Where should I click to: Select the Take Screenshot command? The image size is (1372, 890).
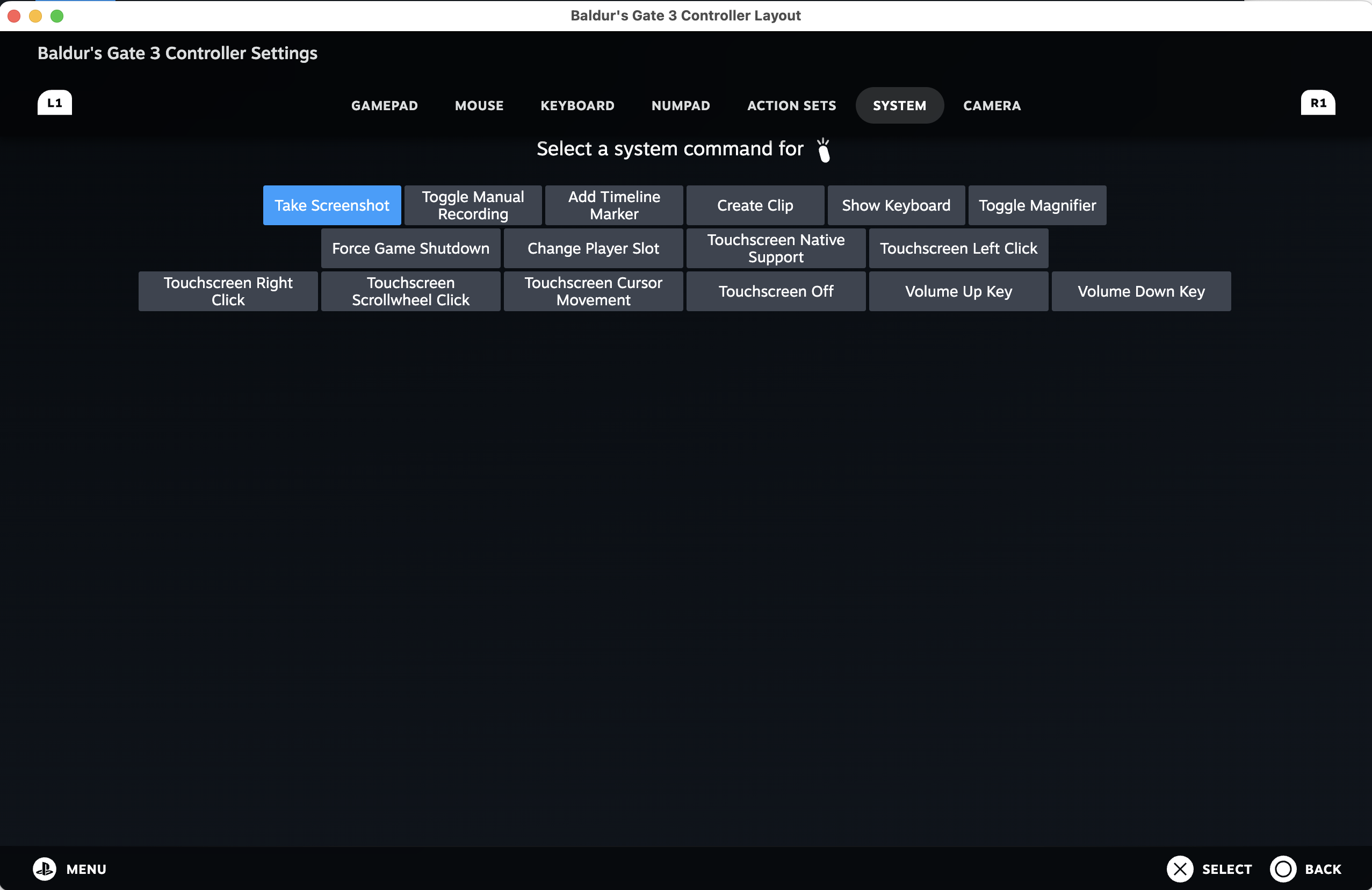tap(332, 205)
